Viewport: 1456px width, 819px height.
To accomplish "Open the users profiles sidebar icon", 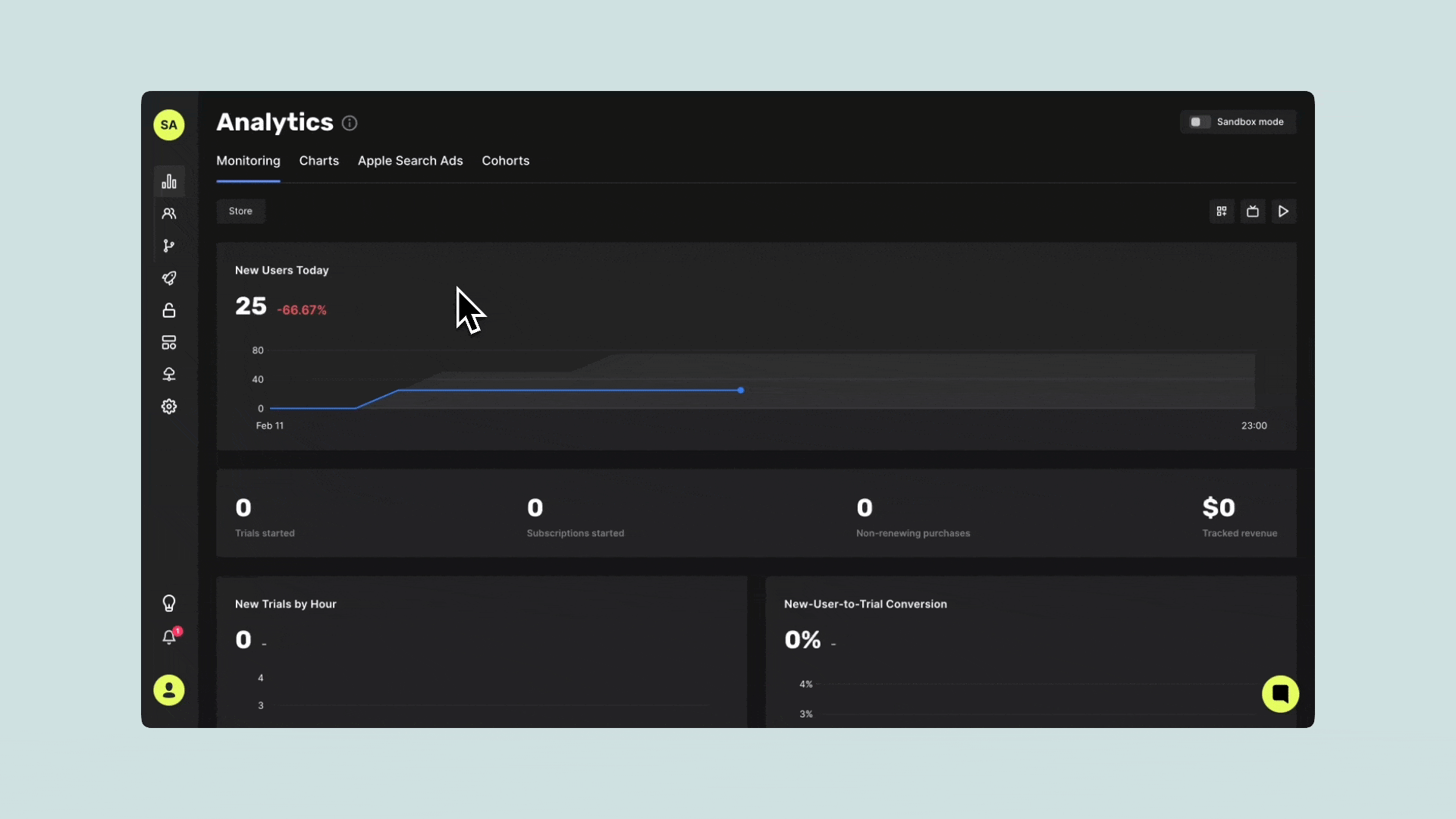I will [169, 214].
